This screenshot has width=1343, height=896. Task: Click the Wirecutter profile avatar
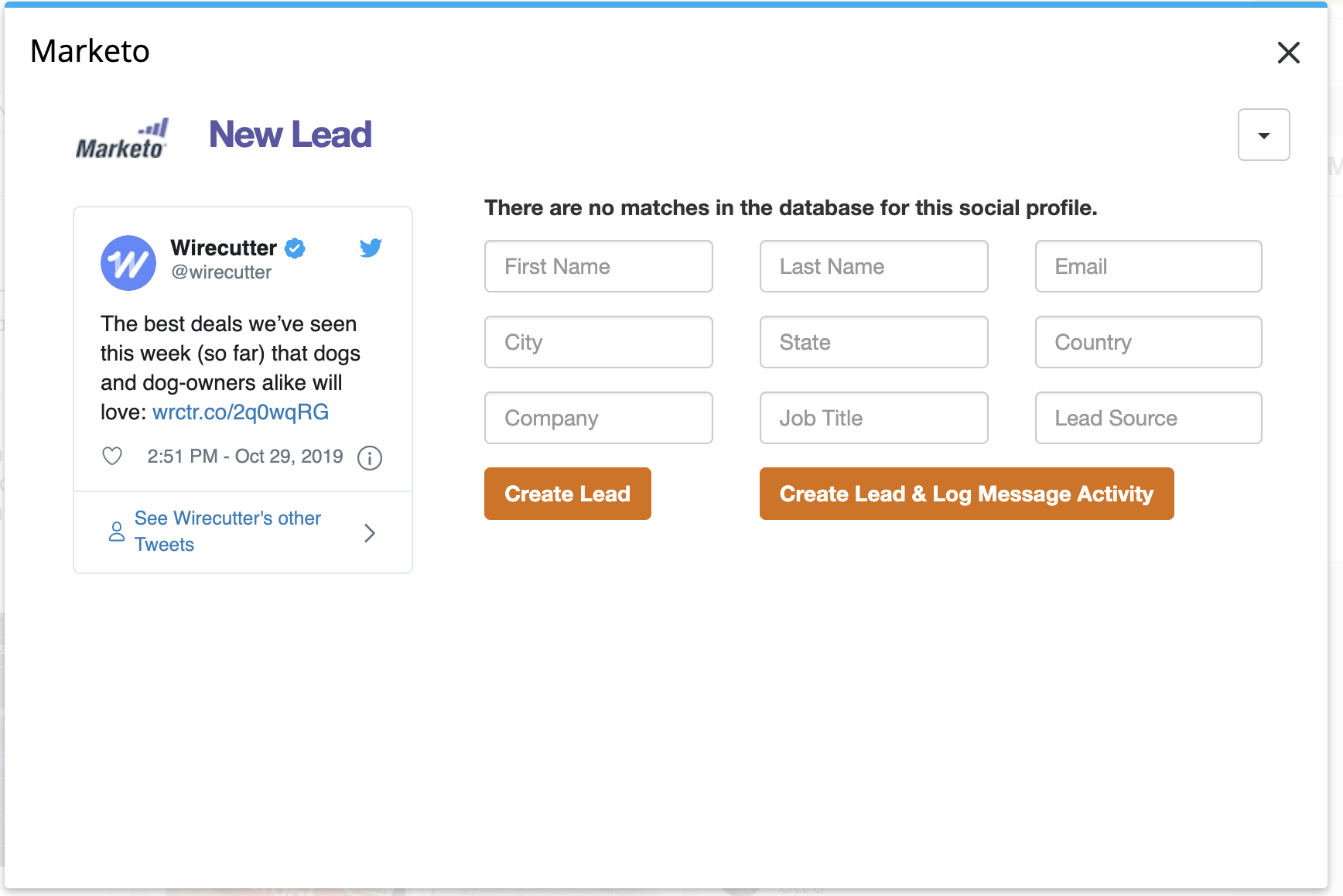128,263
